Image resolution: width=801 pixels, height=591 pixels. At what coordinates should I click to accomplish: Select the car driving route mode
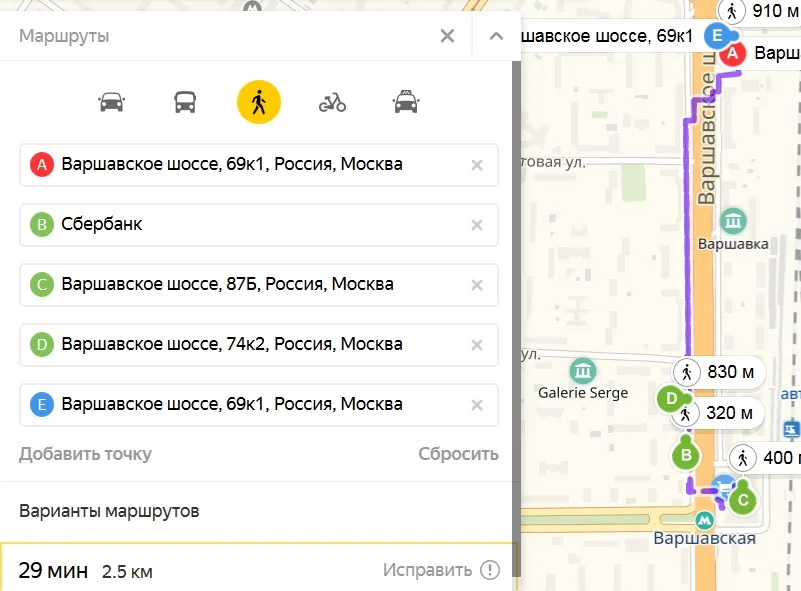point(111,102)
